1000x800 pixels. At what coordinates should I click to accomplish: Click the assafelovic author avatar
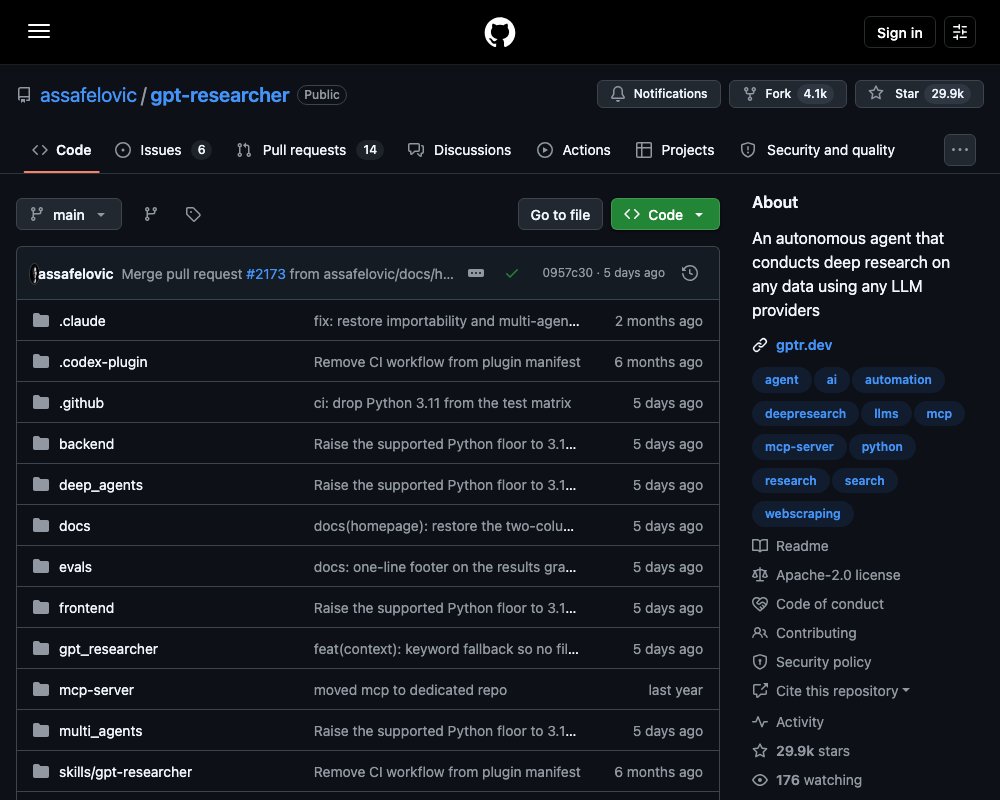(x=34, y=274)
